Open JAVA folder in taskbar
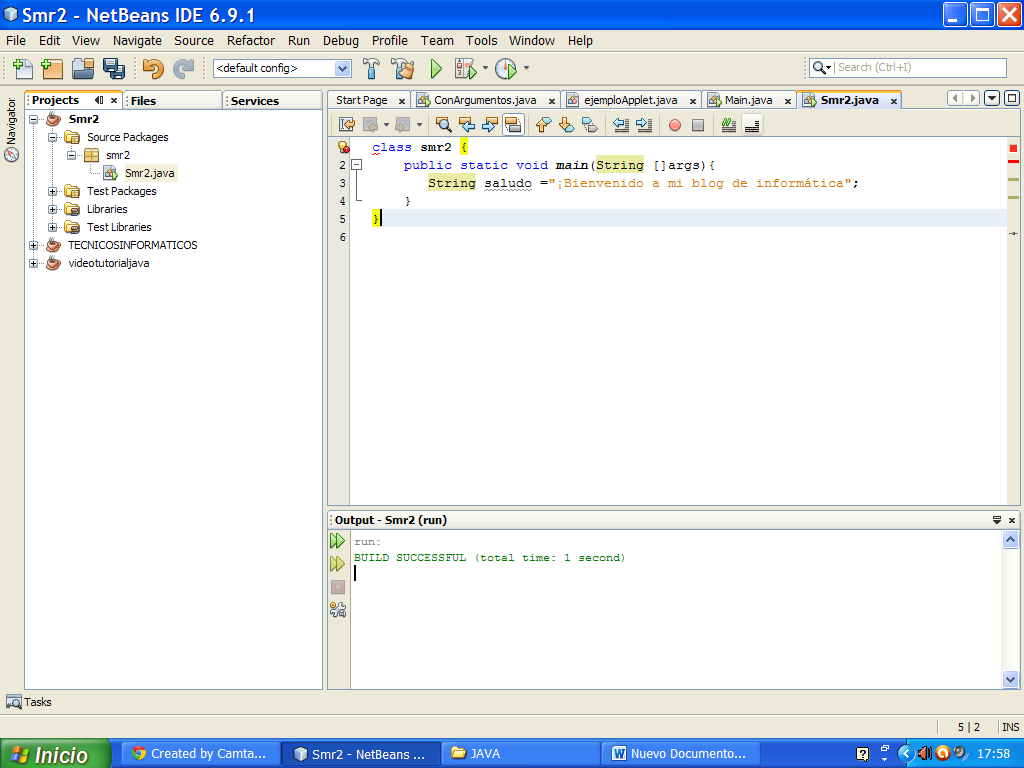The height and width of the screenshot is (768, 1024). point(520,754)
